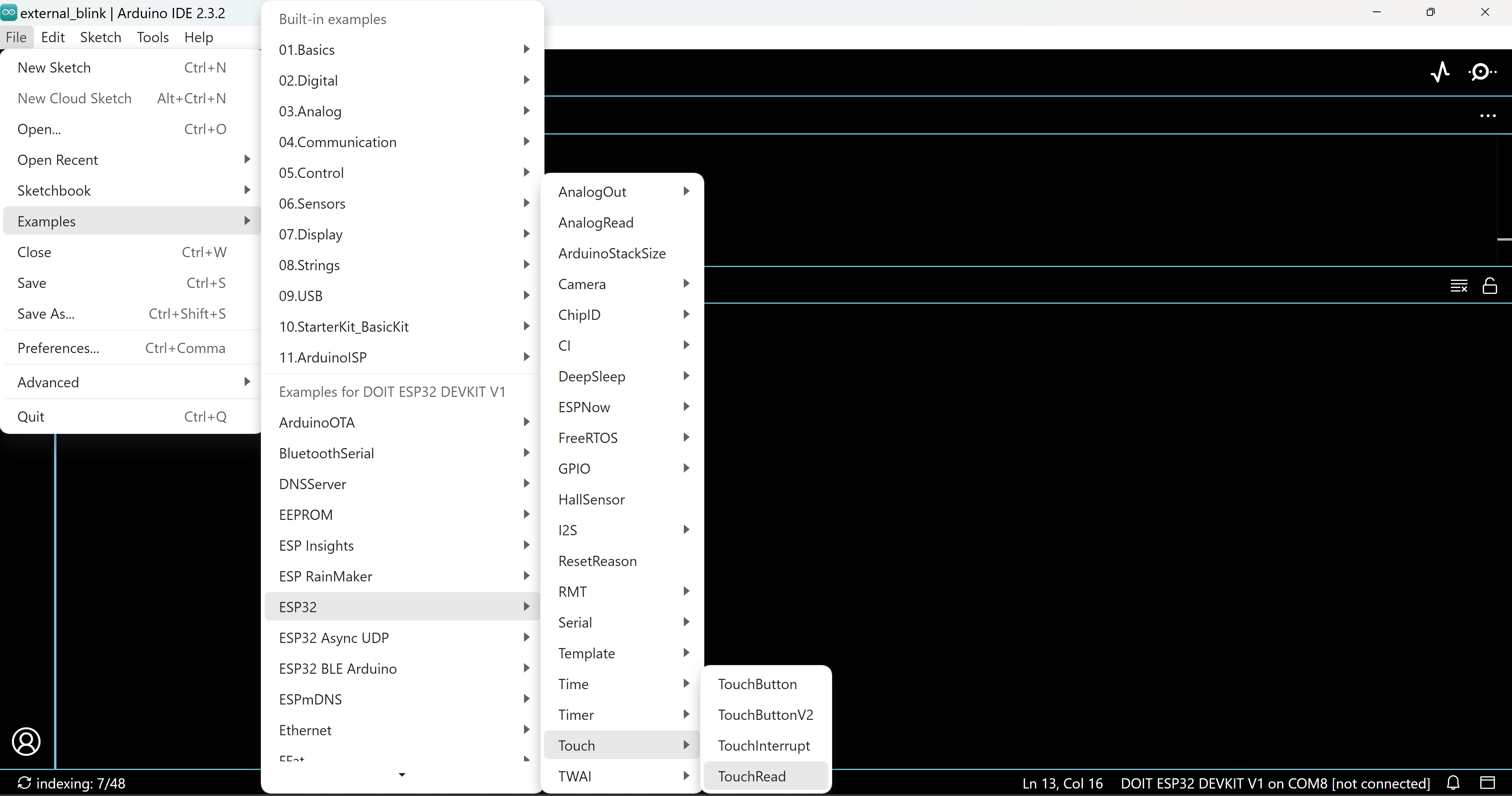Expand 09.USB examples
Viewport: 1512px width, 796px height.
point(402,296)
